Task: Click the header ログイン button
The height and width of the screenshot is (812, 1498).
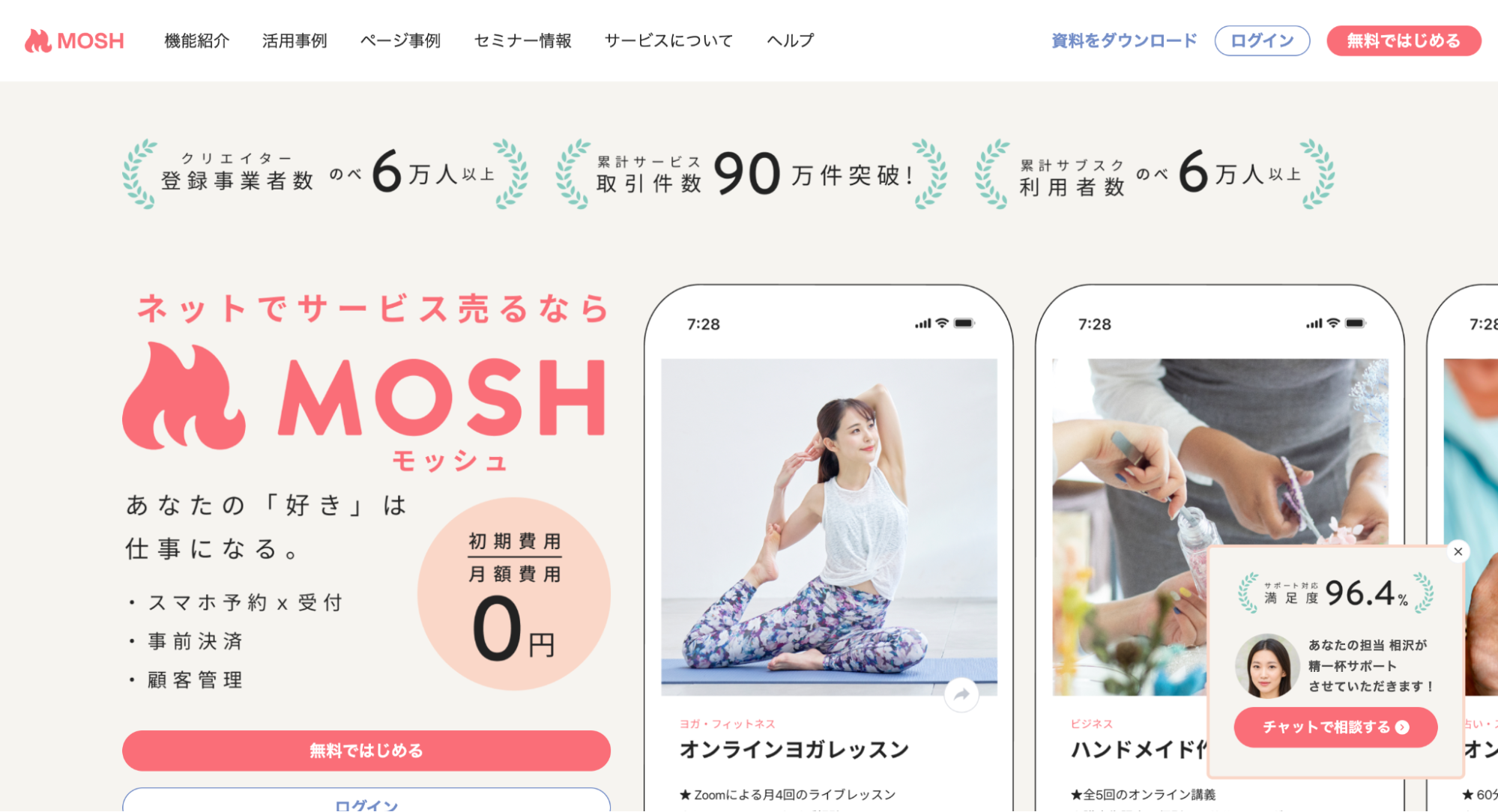Action: (x=1262, y=40)
